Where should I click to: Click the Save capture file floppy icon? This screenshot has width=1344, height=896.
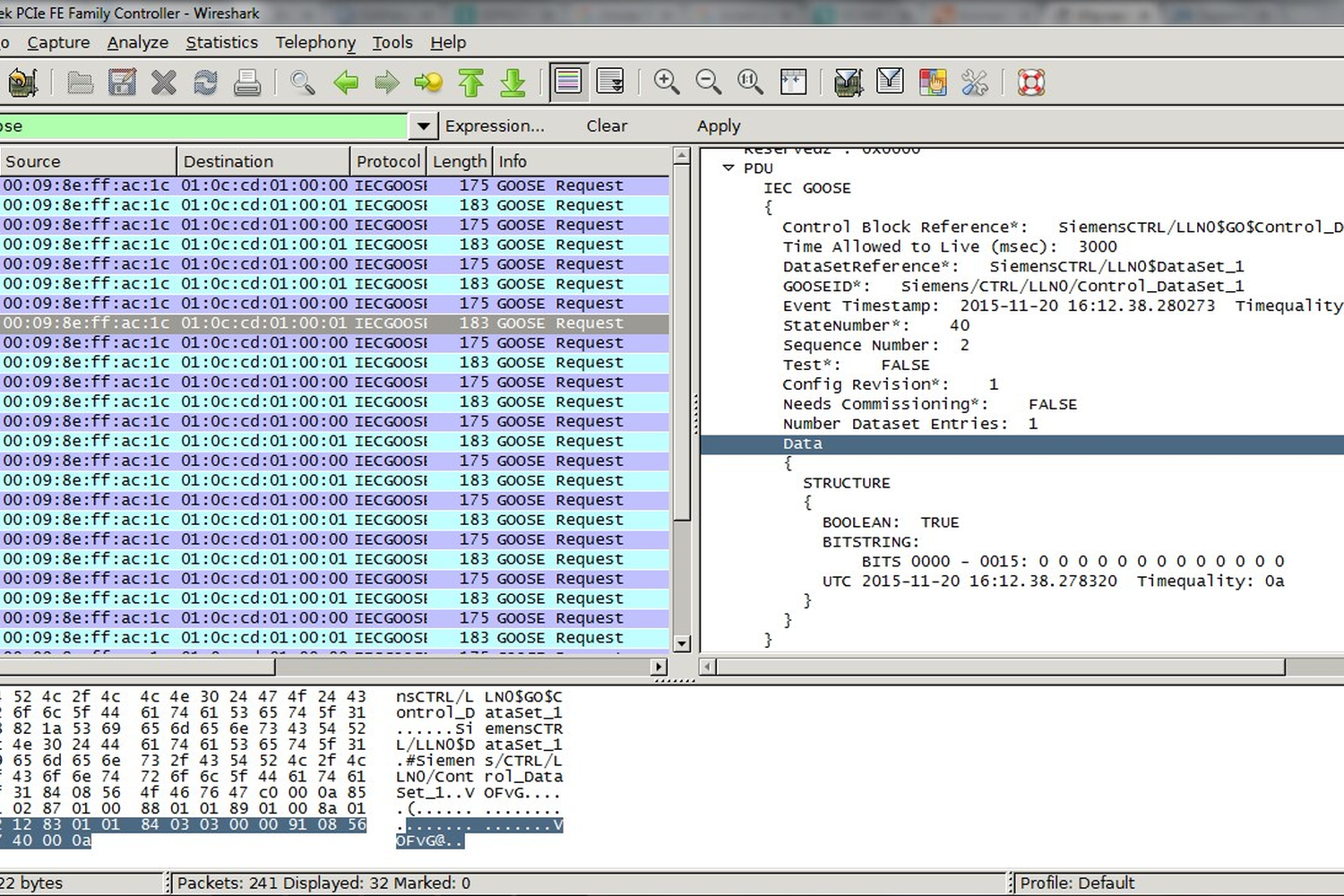[122, 82]
